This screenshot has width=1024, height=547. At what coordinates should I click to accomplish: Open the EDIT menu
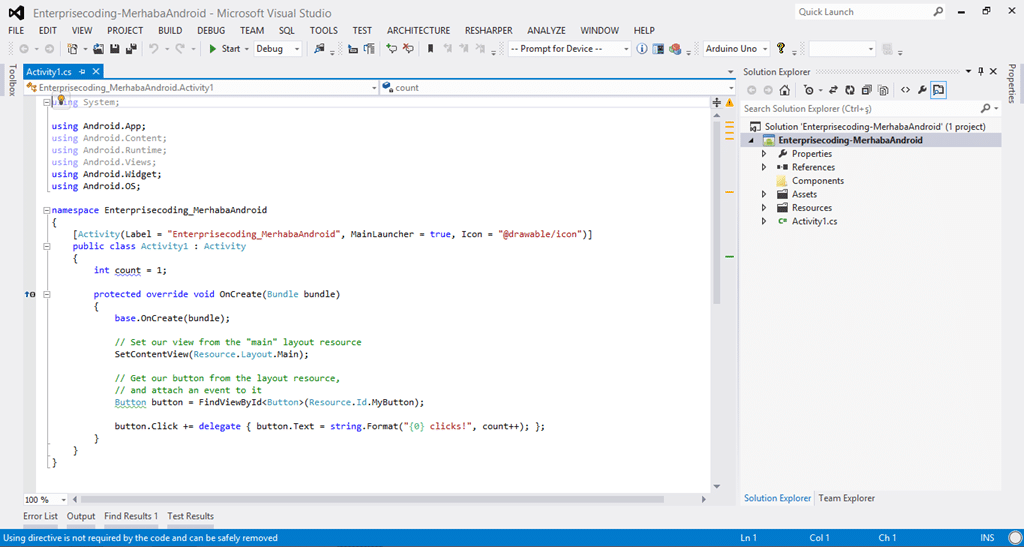tap(48, 31)
